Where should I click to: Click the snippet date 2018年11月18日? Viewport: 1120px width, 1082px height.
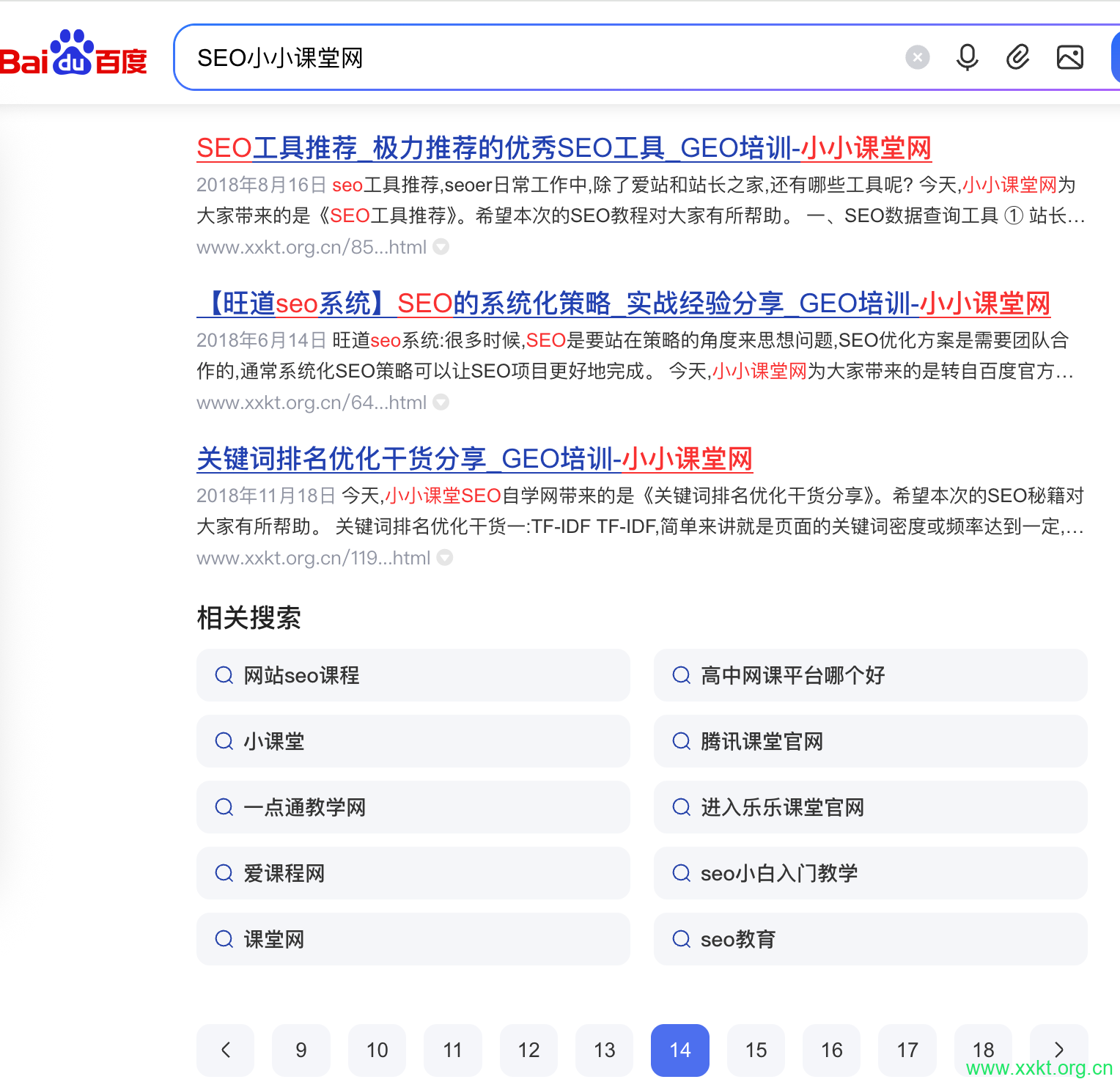point(265,496)
